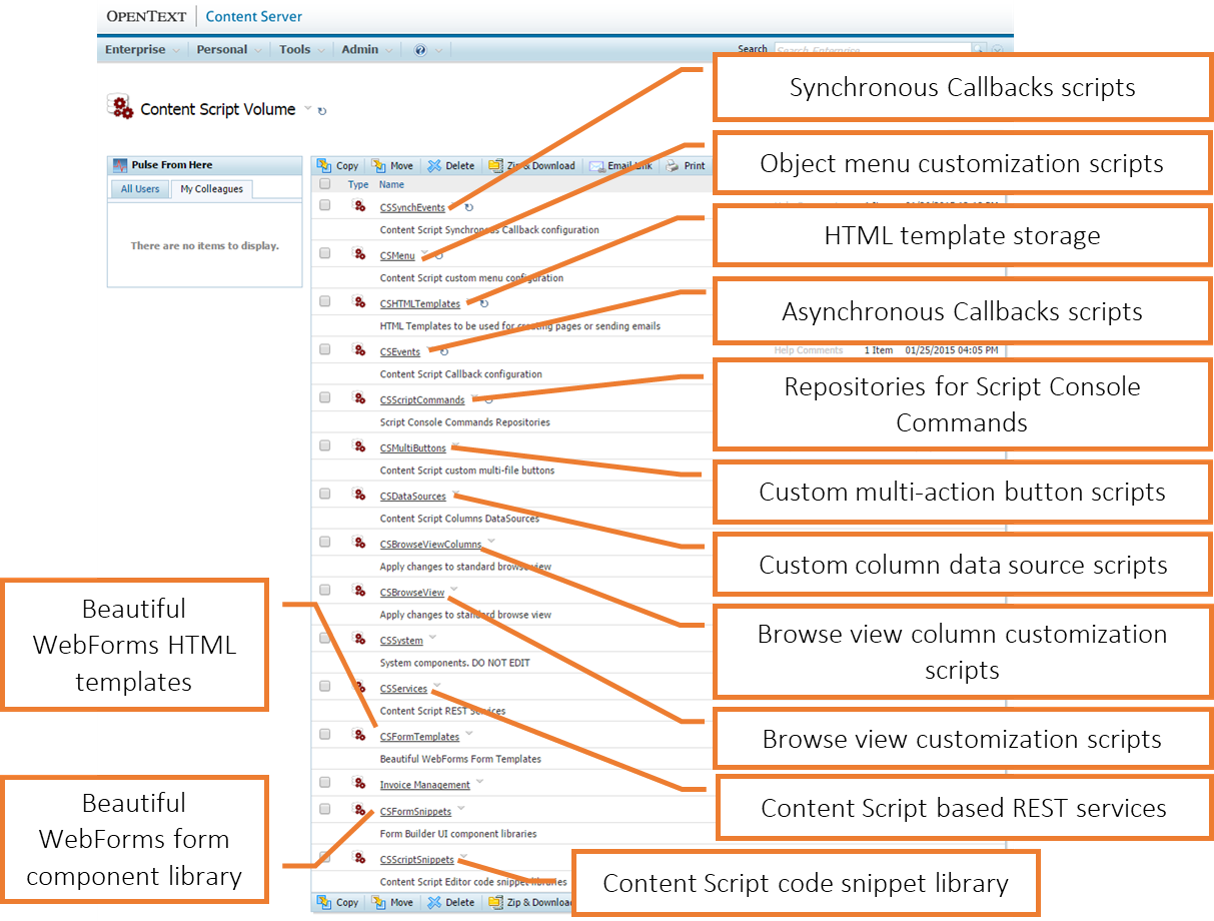Screen dimensions: 1214x921
Task: Click the Move icon in the top toolbar
Action: [x=379, y=166]
